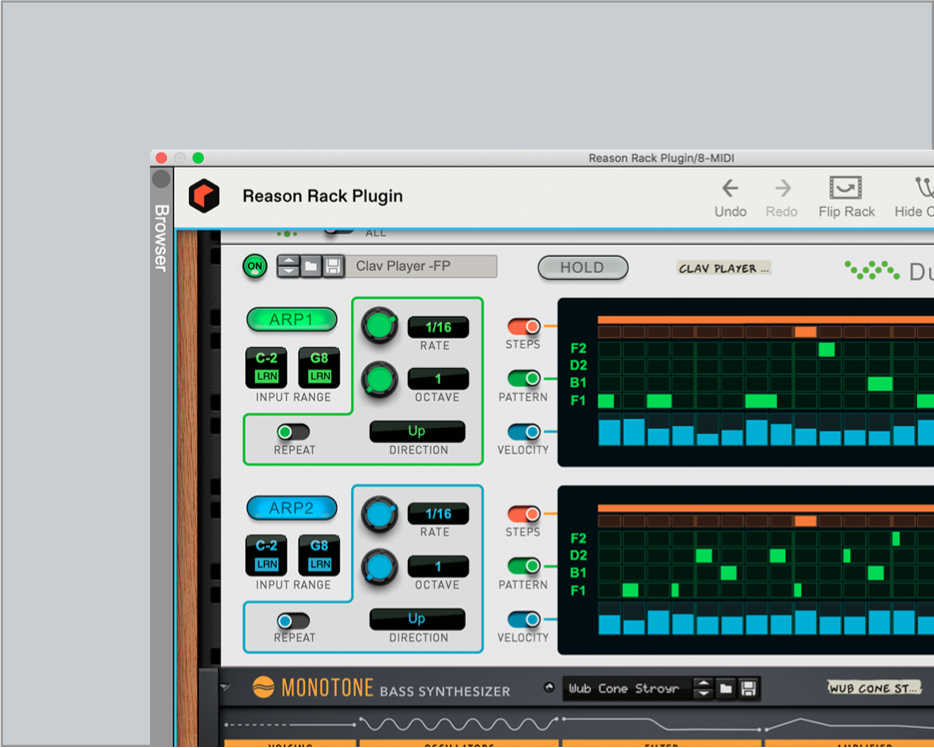Toggle ARP1 Velocity switch

[x=524, y=431]
